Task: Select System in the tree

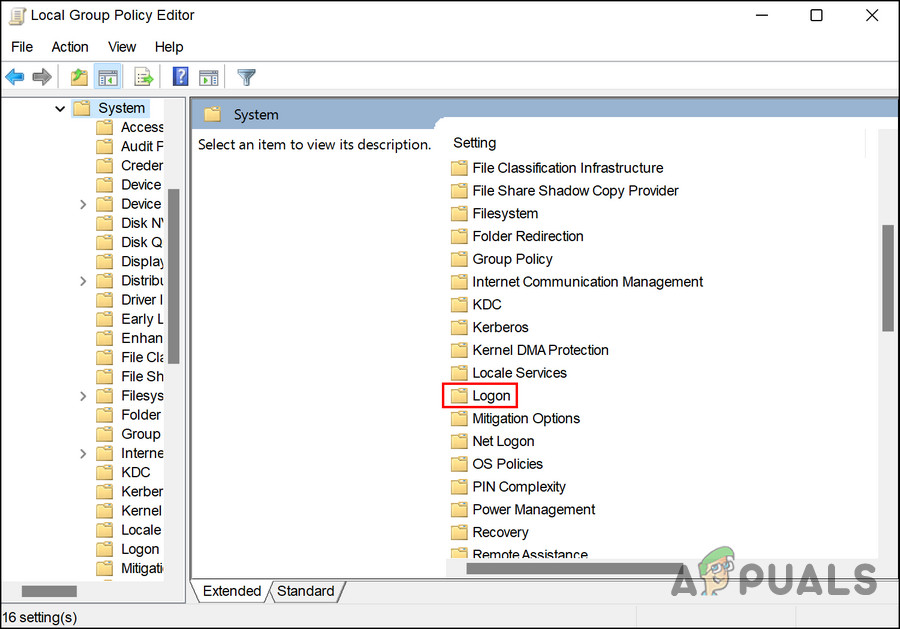Action: pos(121,108)
